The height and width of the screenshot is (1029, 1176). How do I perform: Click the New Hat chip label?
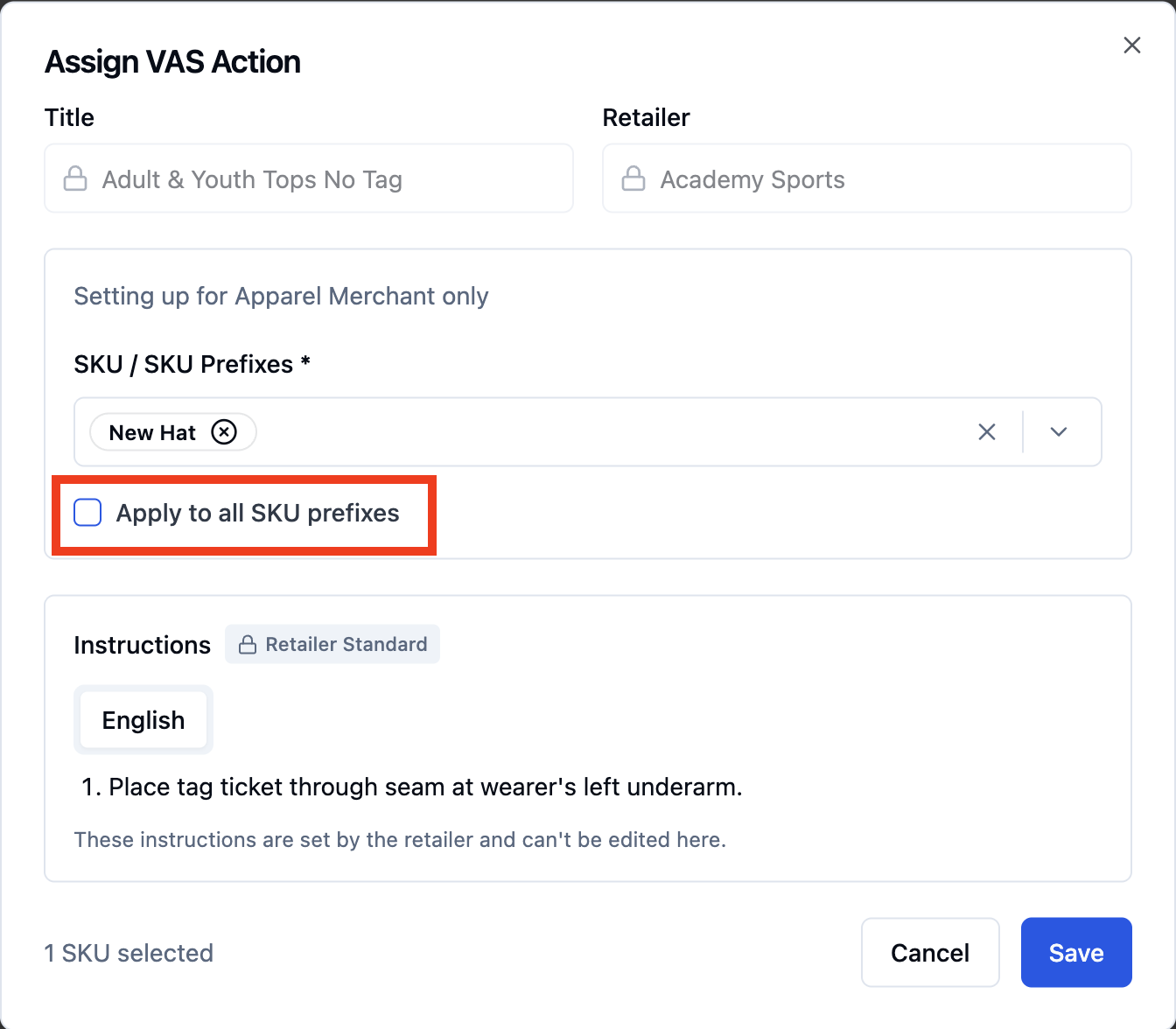pos(152,432)
